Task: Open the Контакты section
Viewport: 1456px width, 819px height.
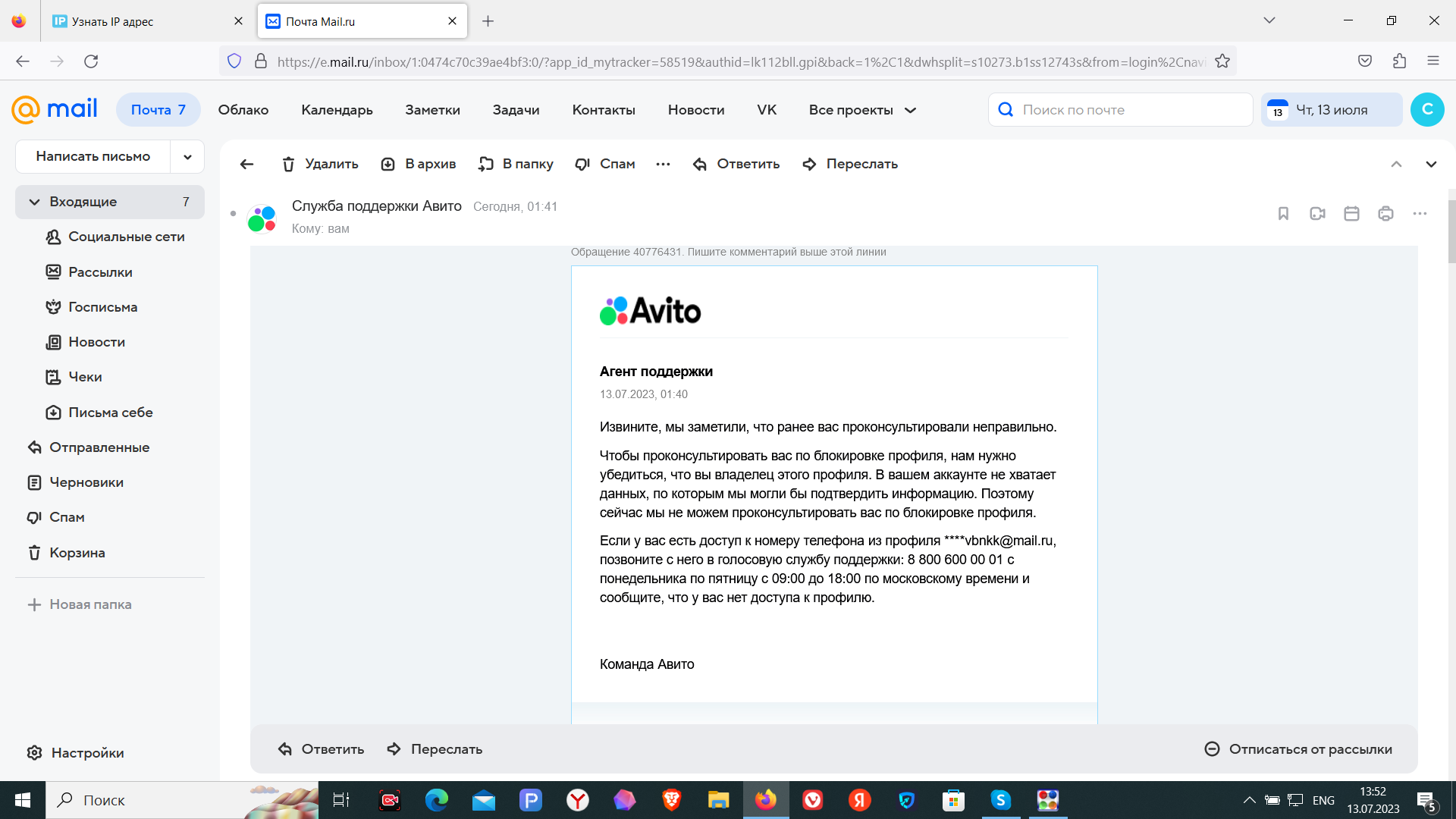Action: click(x=604, y=109)
